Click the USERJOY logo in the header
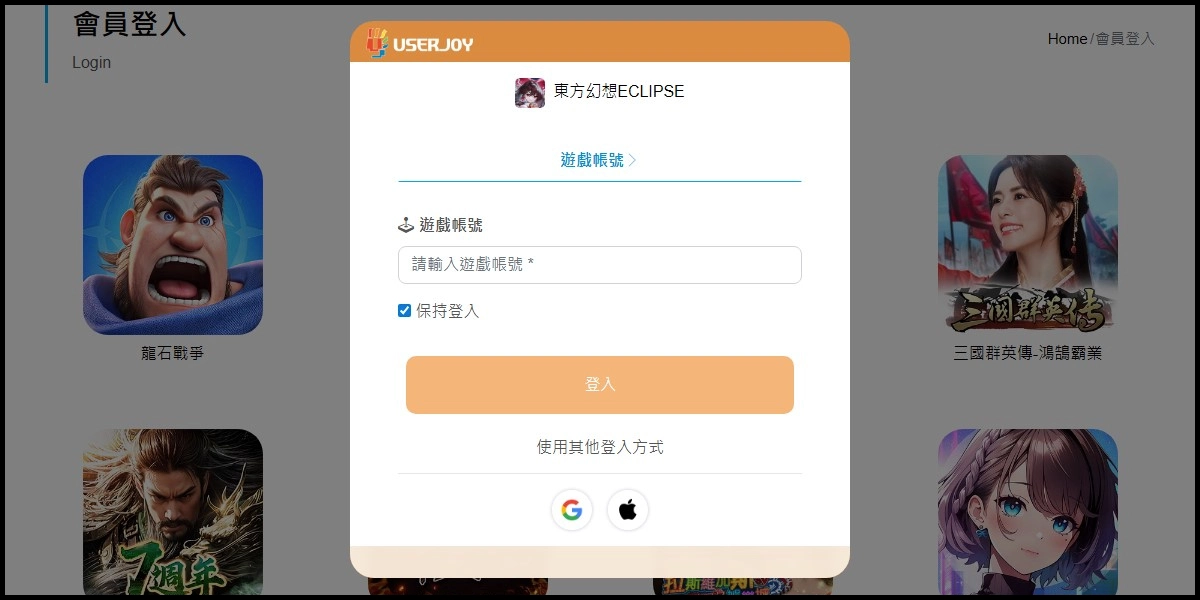 coord(419,43)
